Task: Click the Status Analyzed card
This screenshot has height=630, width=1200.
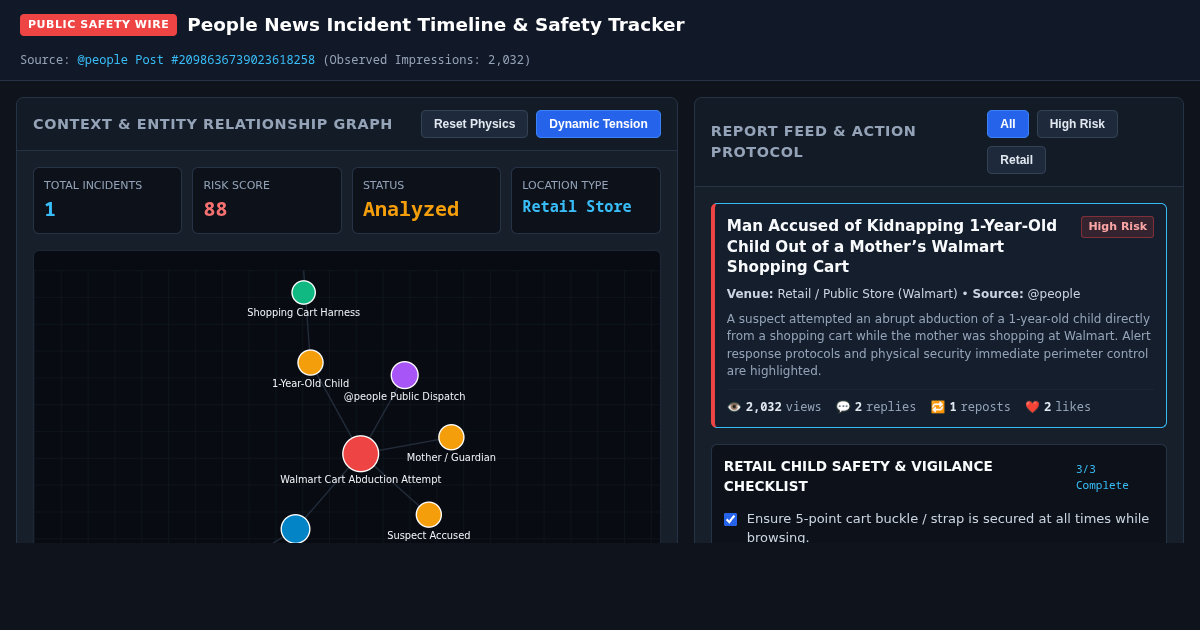Action: coord(426,200)
